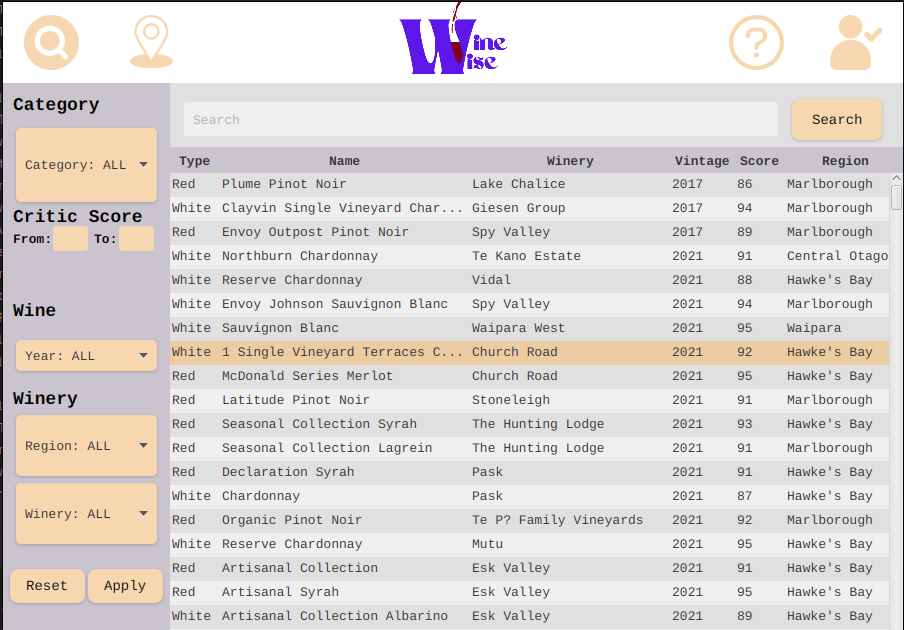
Task: Open the magnifier search icon
Action: click(x=51, y=43)
